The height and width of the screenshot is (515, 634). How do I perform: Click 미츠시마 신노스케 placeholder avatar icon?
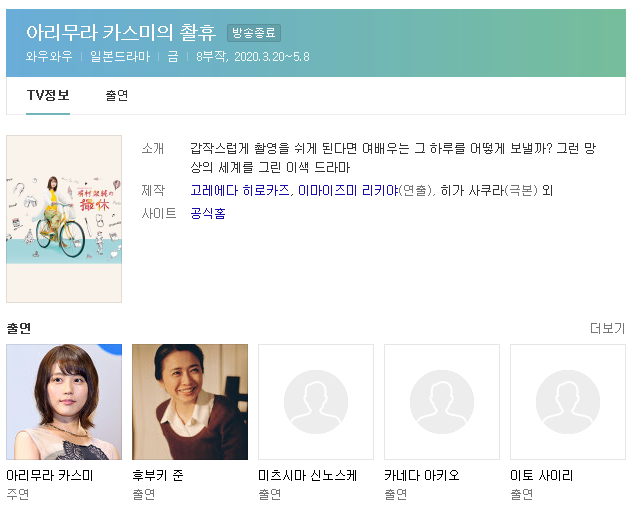[x=316, y=402]
